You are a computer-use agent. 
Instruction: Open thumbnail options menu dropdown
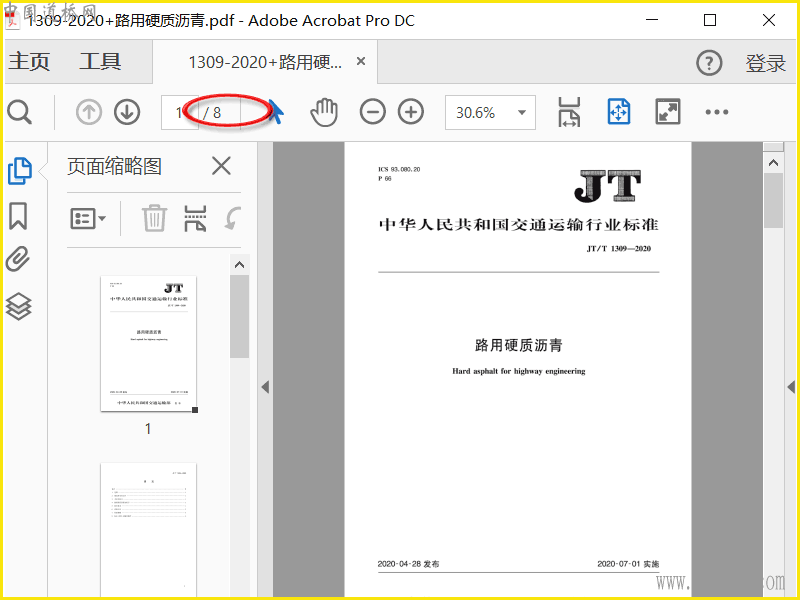[88, 219]
